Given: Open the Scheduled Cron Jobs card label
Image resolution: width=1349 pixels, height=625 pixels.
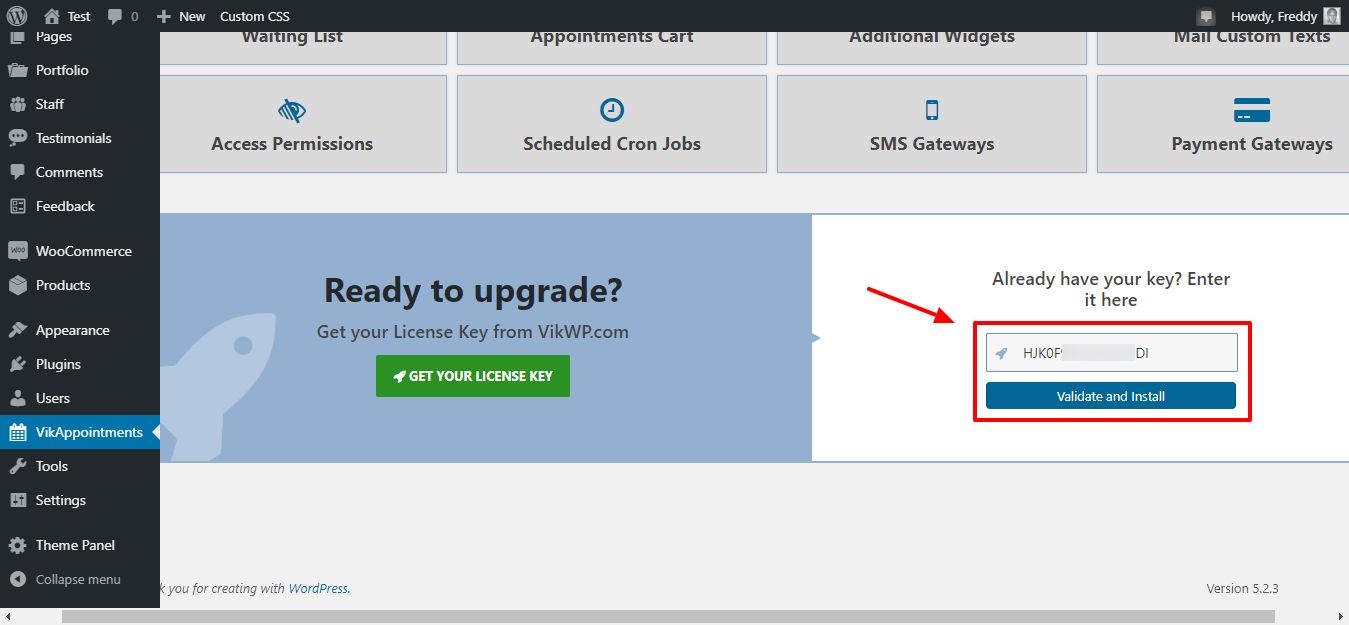Looking at the screenshot, I should click(x=612, y=144).
